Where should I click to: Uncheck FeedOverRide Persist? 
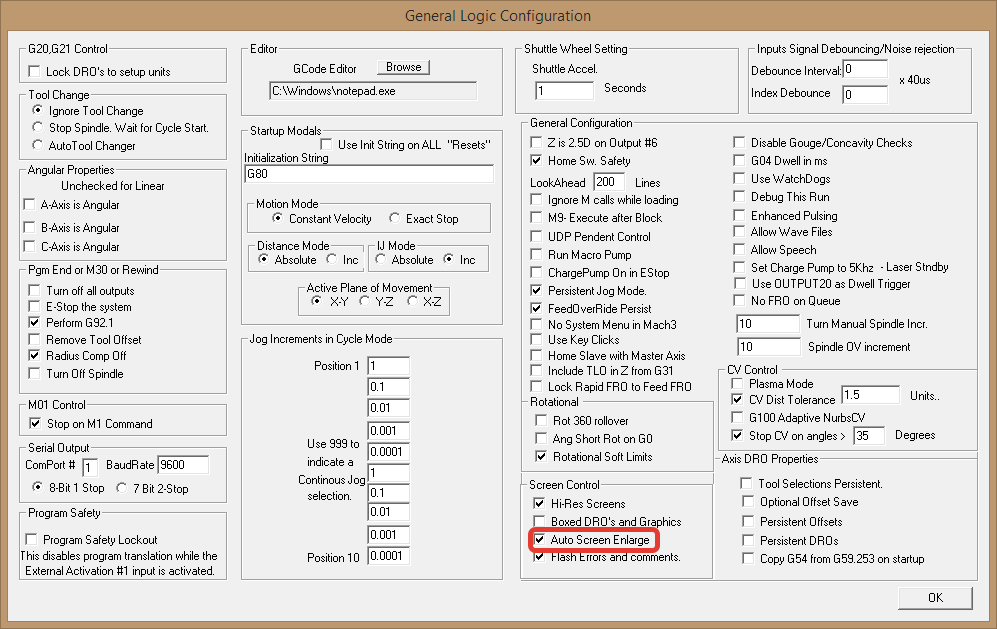coord(537,308)
